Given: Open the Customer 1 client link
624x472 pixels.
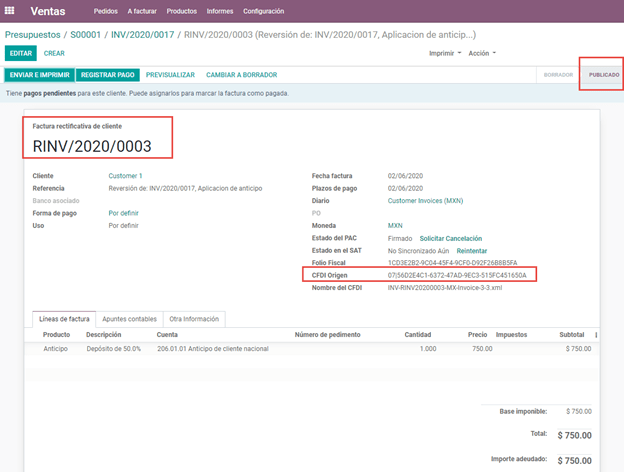Looking at the screenshot, I should [125, 175].
